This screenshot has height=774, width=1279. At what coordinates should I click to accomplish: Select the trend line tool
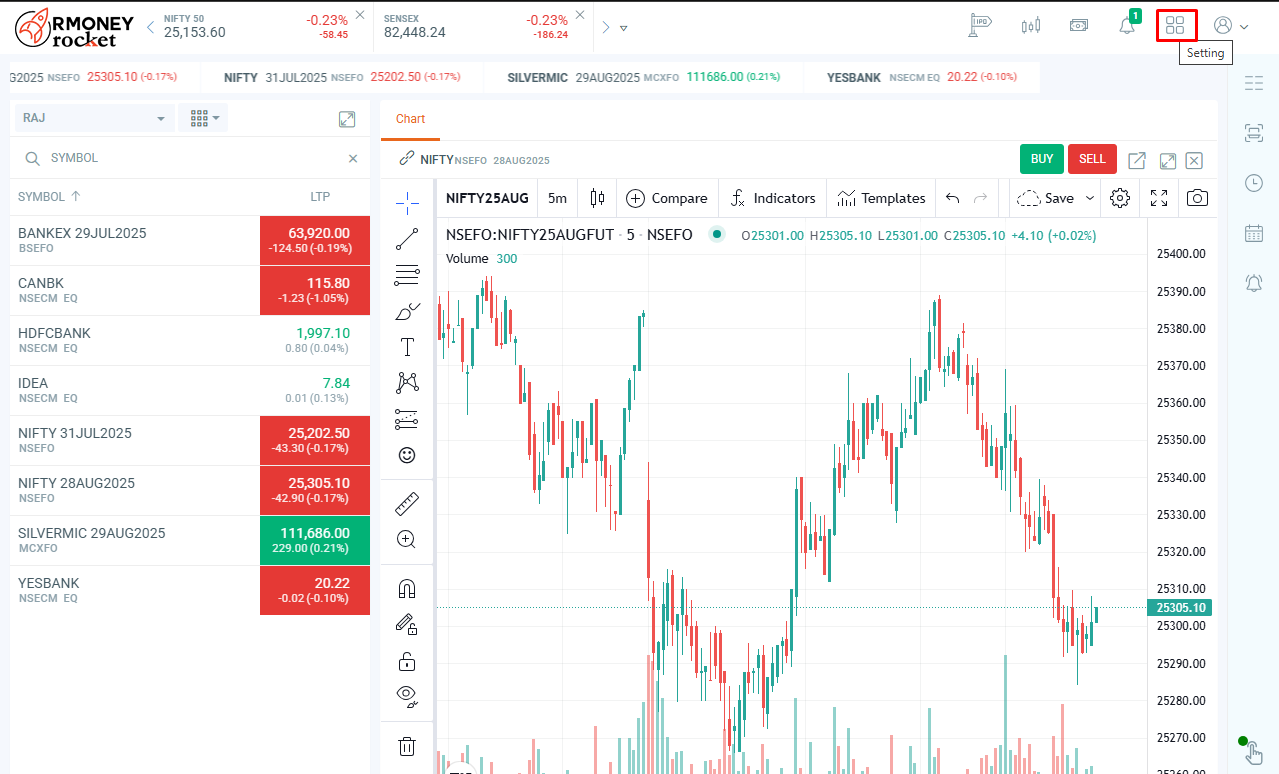coord(407,239)
